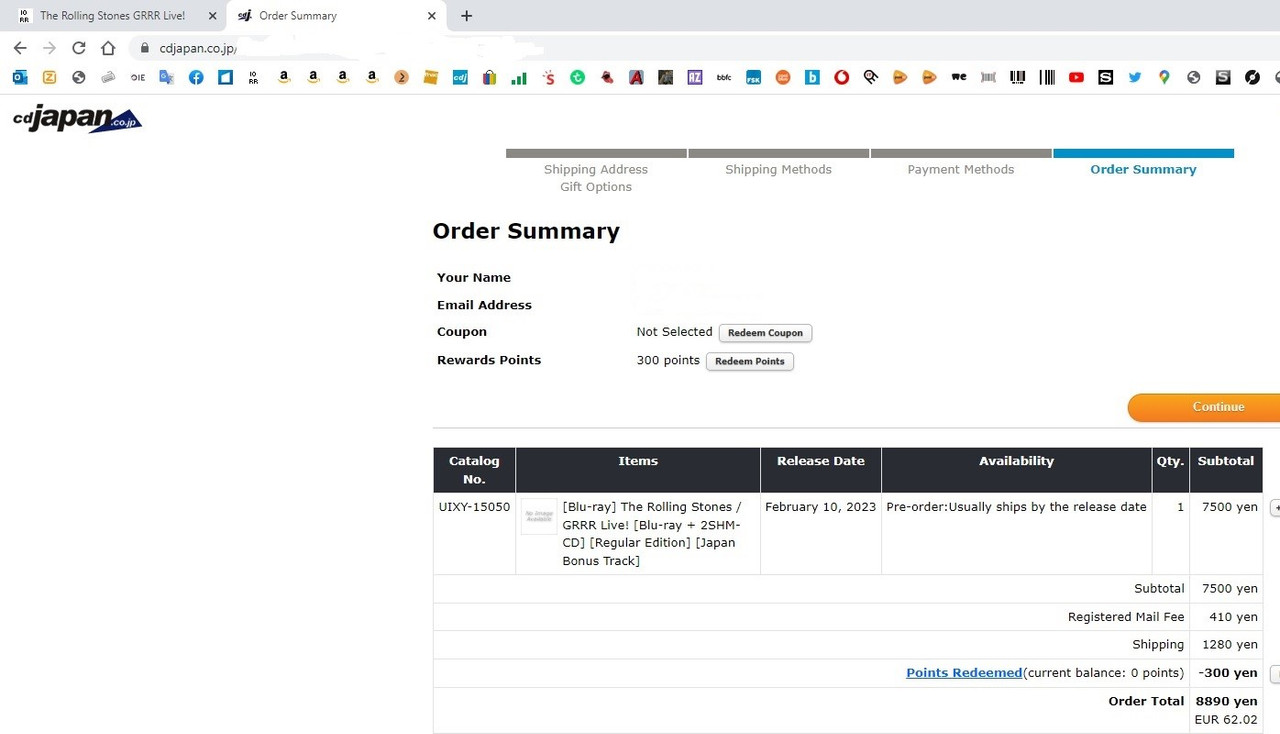Click the Redeem Coupon button
1280x734 pixels.
click(x=765, y=333)
